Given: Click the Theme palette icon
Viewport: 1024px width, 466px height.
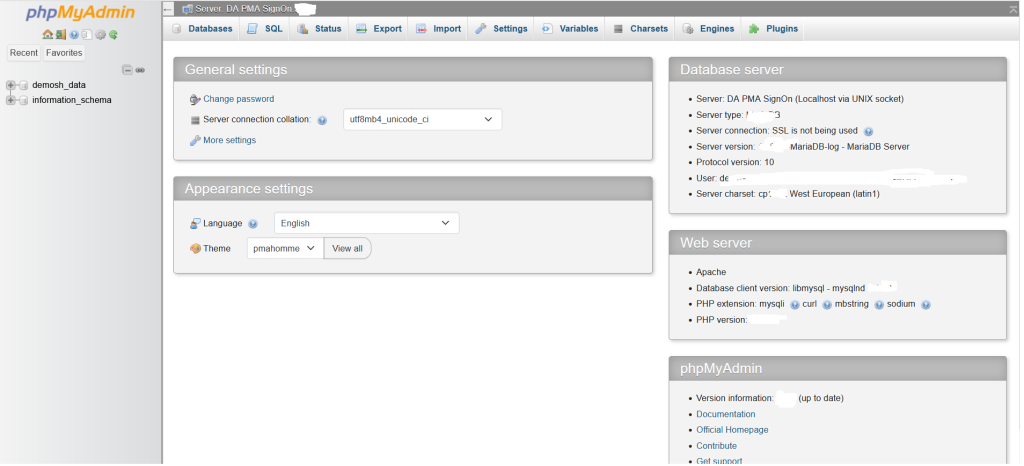Looking at the screenshot, I should [195, 249].
